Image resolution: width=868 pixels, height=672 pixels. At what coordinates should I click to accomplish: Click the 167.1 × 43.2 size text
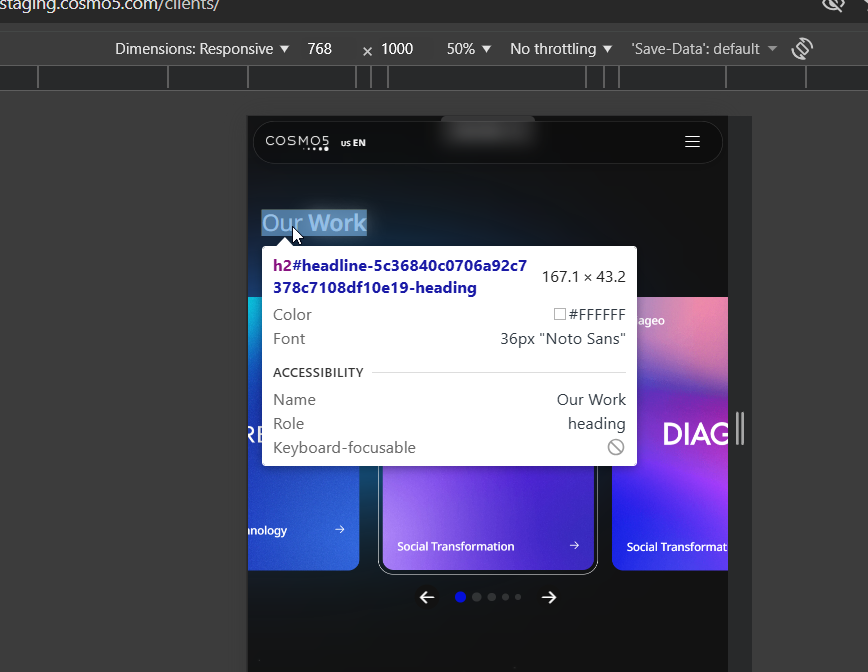(583, 277)
